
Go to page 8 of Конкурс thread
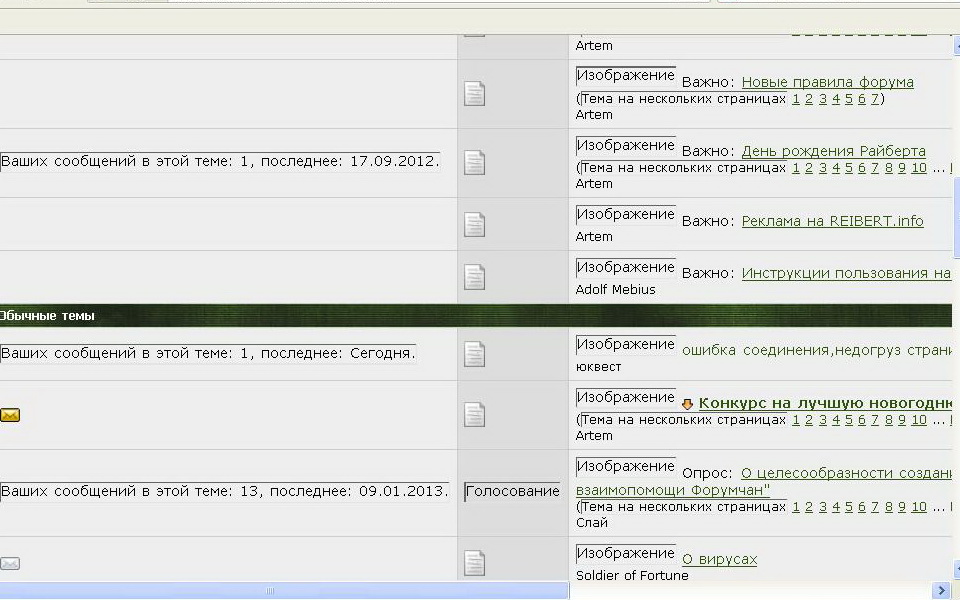click(x=888, y=420)
